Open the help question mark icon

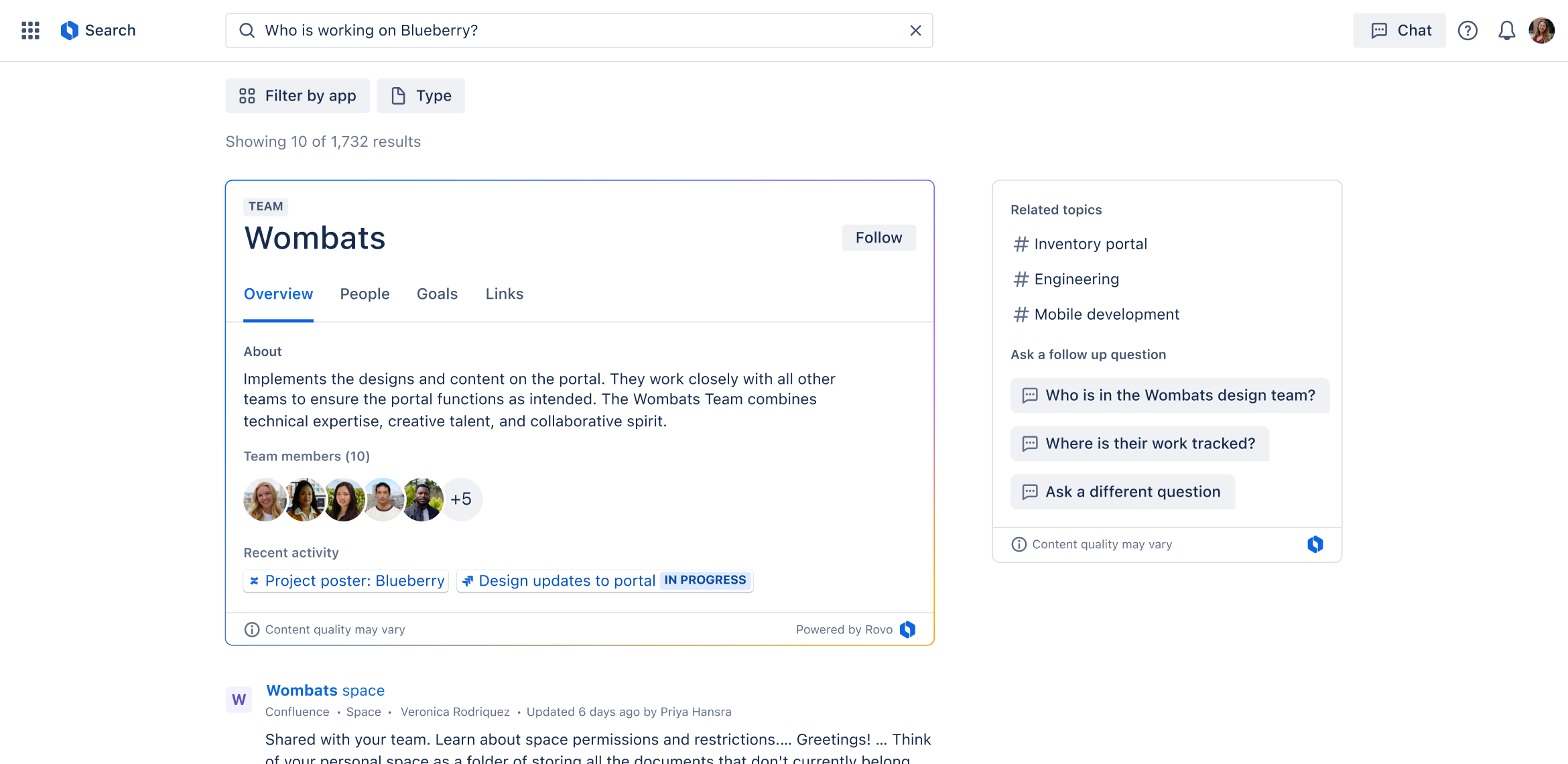coord(1467,30)
